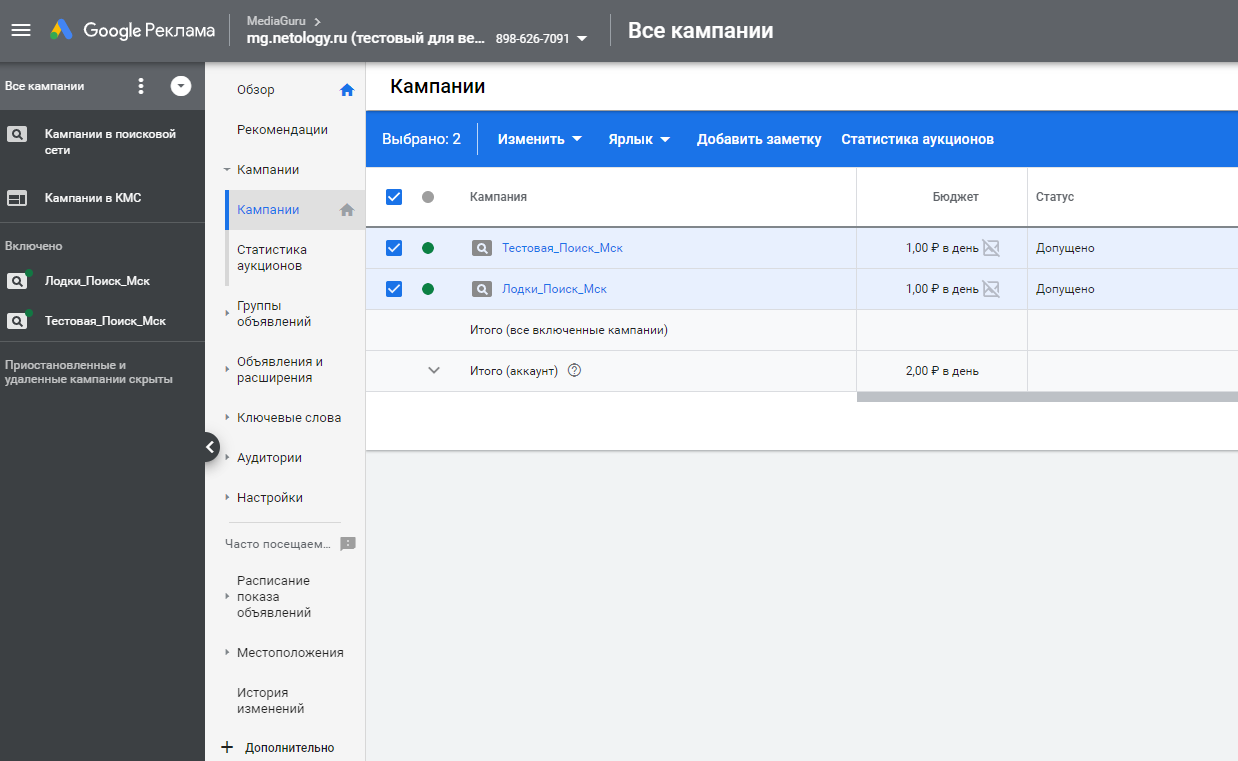The image size is (1238, 761).
Task: Click the help icon beside Итого (аккаунт)
Action: (x=574, y=370)
